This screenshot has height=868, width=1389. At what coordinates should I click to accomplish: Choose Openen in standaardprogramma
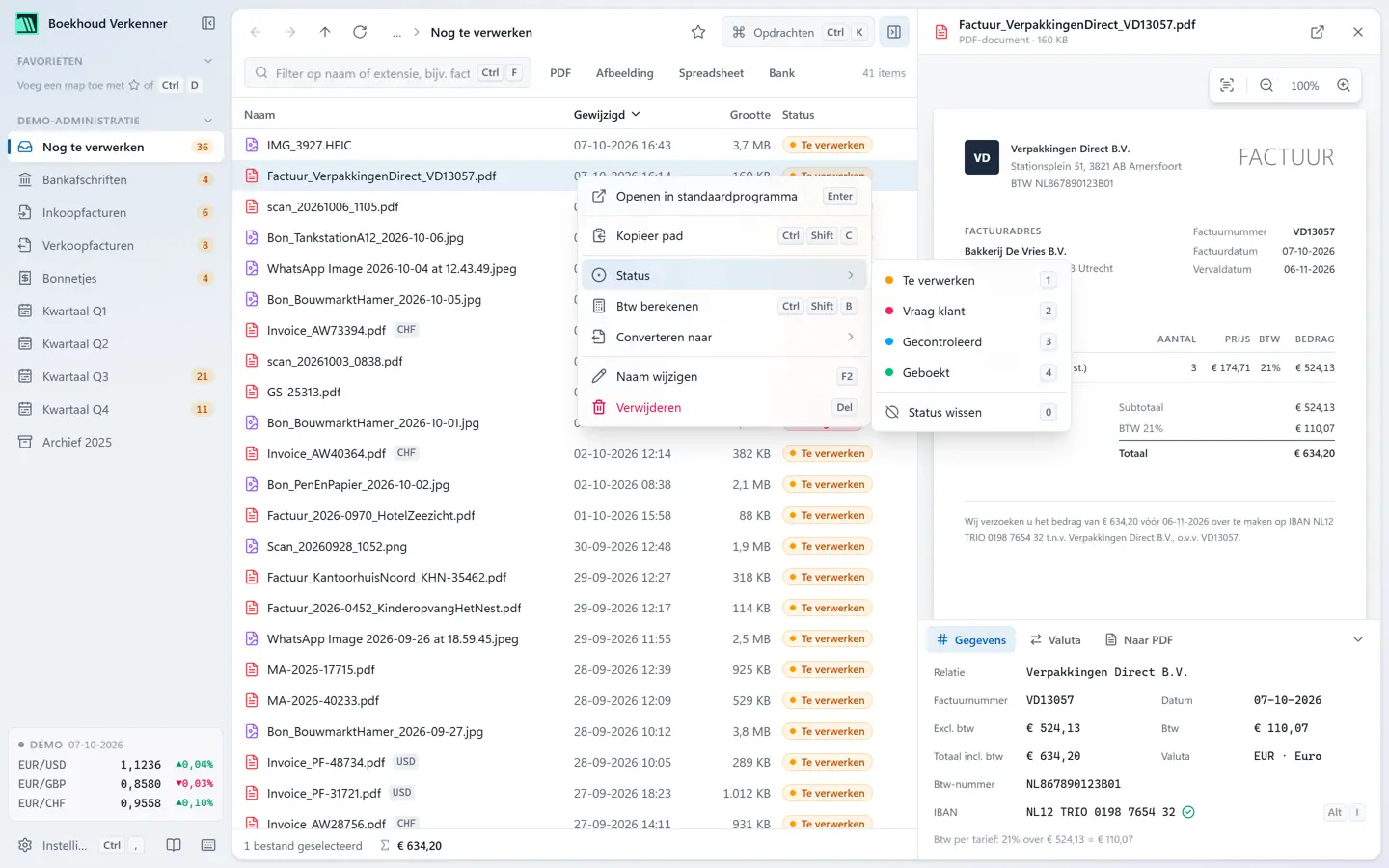[x=723, y=196]
